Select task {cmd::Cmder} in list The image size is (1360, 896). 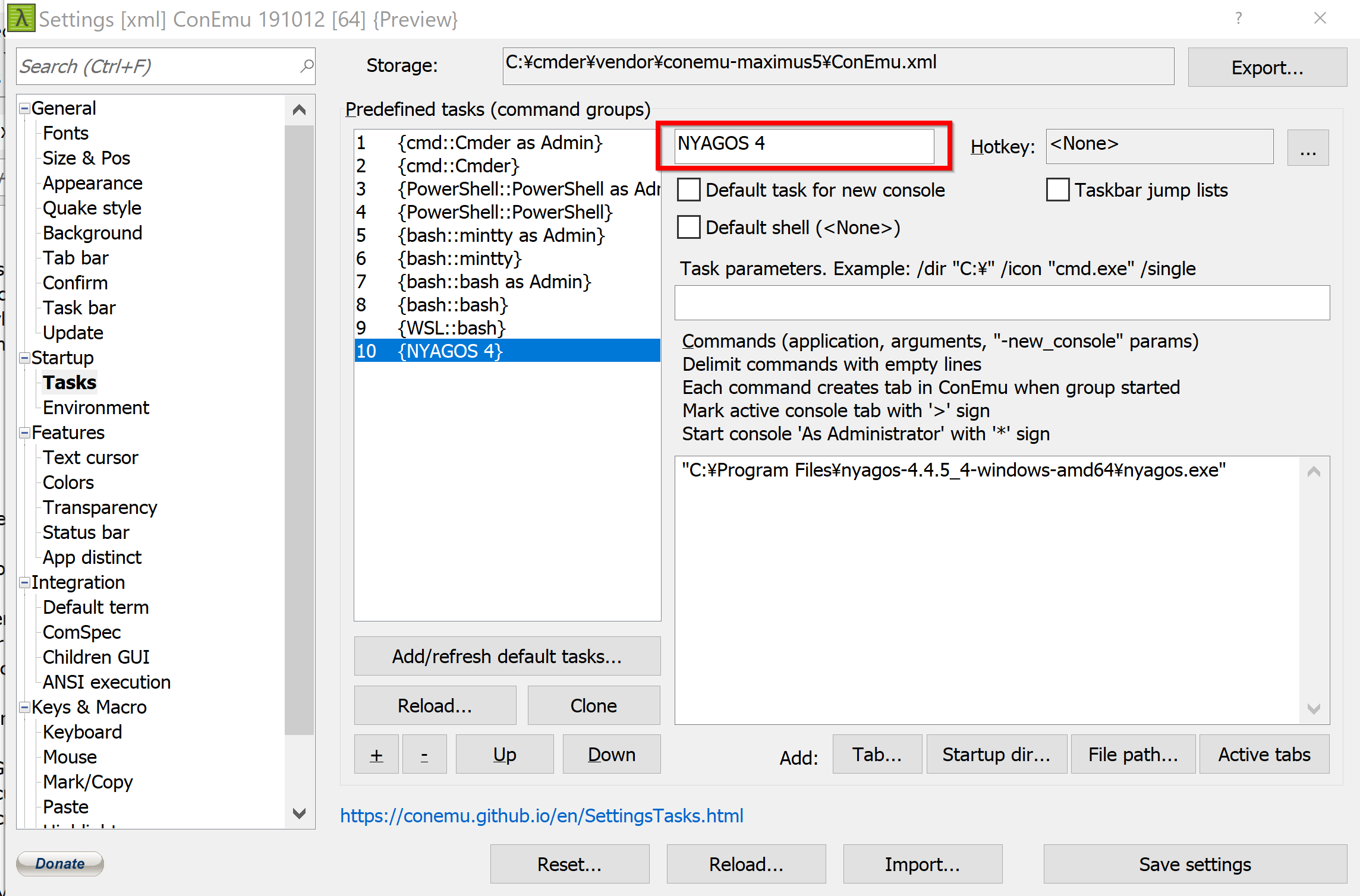(x=507, y=166)
